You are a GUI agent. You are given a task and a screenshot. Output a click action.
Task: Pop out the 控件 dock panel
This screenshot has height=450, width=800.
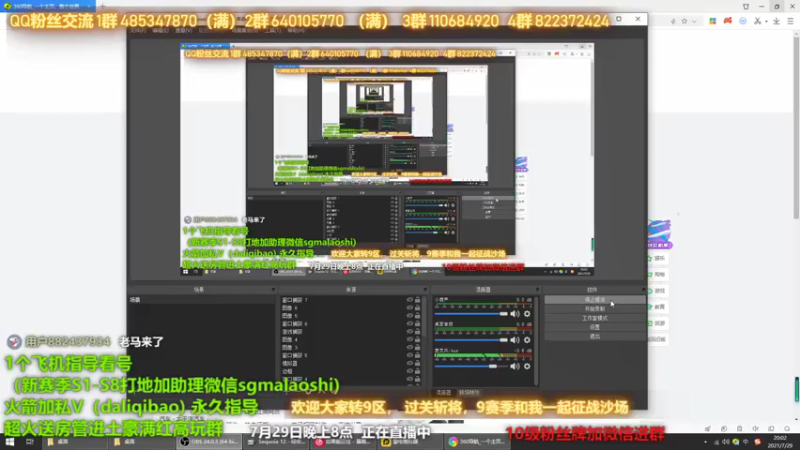(x=643, y=289)
